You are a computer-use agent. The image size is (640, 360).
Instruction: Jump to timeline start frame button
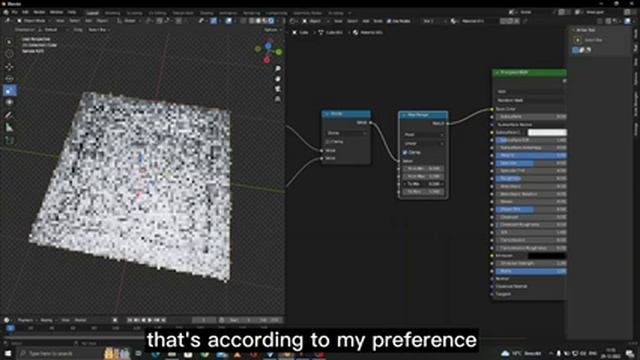pyautogui.click(x=130, y=320)
